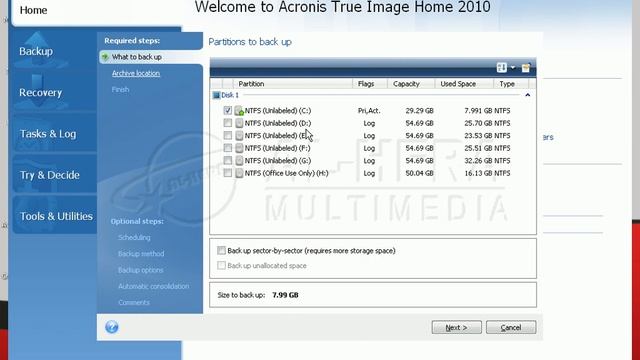Select the NTFS (Unlabeled) (G:) row text
This screenshot has width=640, height=360.
click(278, 161)
